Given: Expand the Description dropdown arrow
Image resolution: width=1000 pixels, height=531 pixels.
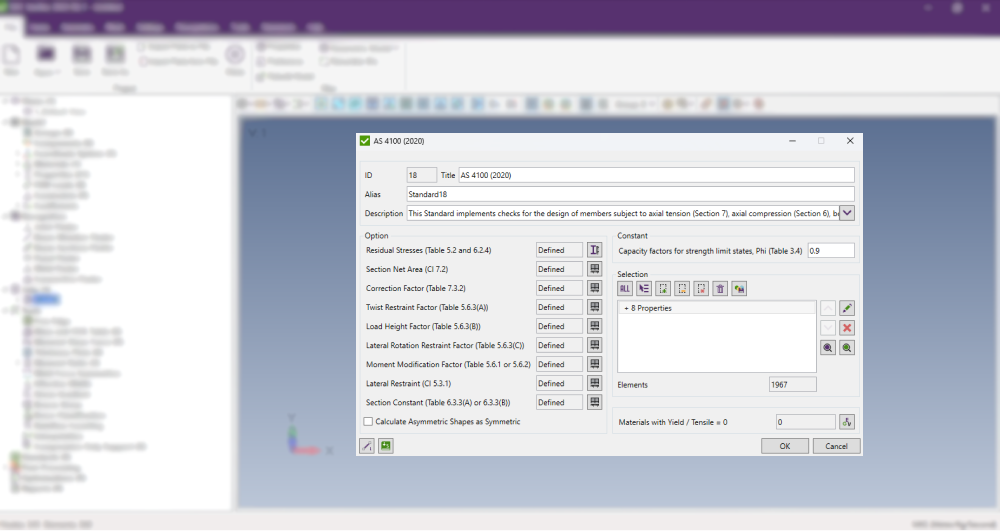Looking at the screenshot, I should coord(847,213).
